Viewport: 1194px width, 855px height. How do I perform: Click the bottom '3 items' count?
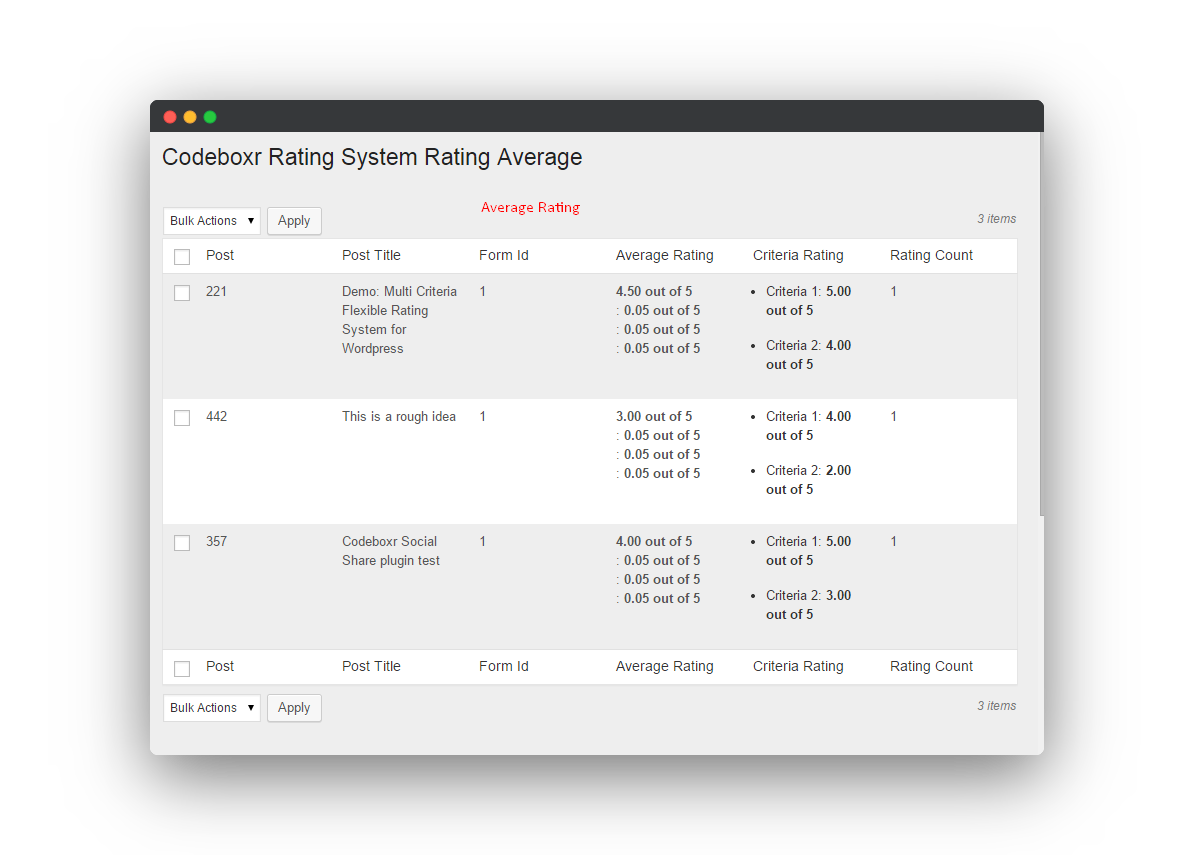pyautogui.click(x=996, y=706)
